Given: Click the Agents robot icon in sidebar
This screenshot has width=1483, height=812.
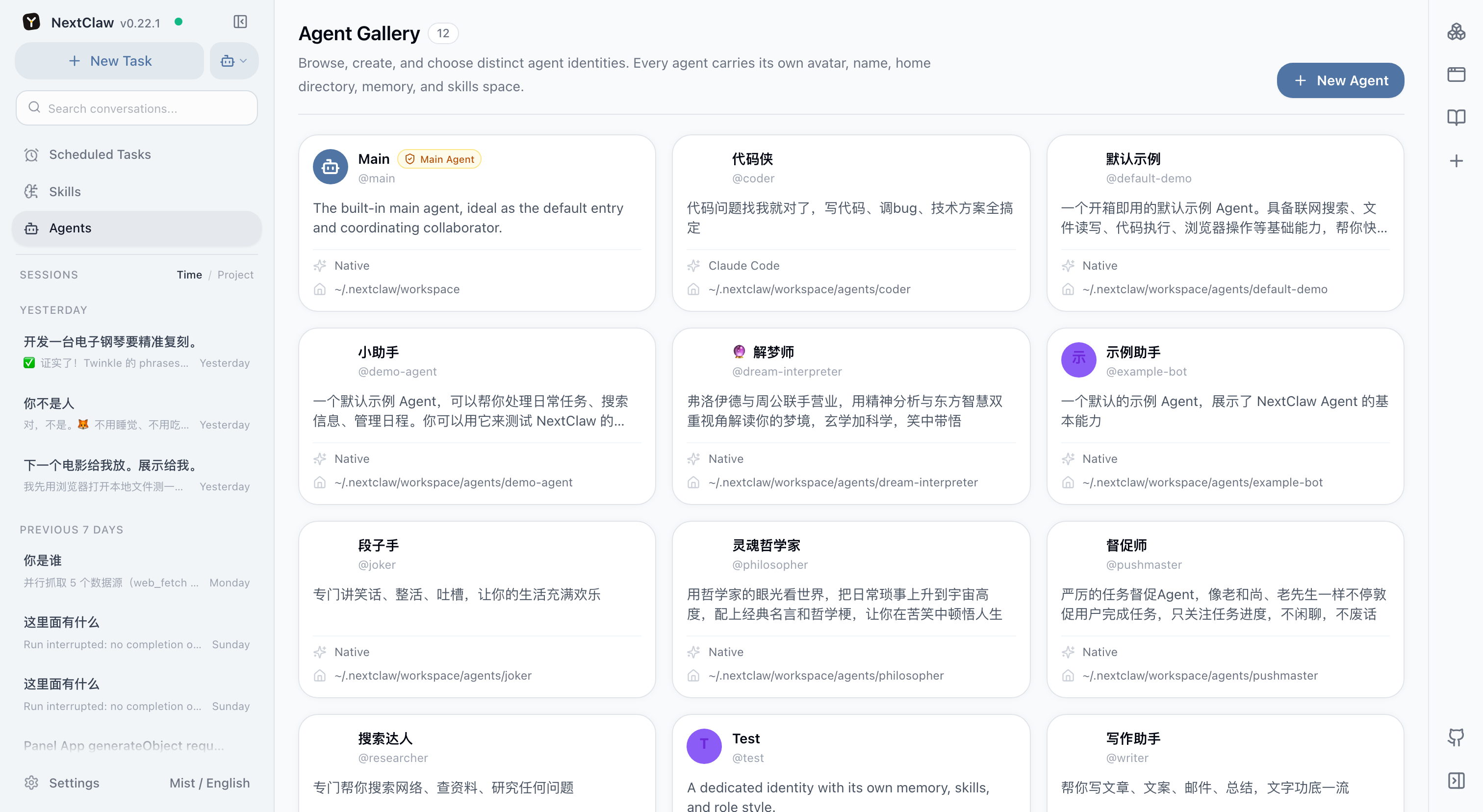Looking at the screenshot, I should coord(31,228).
